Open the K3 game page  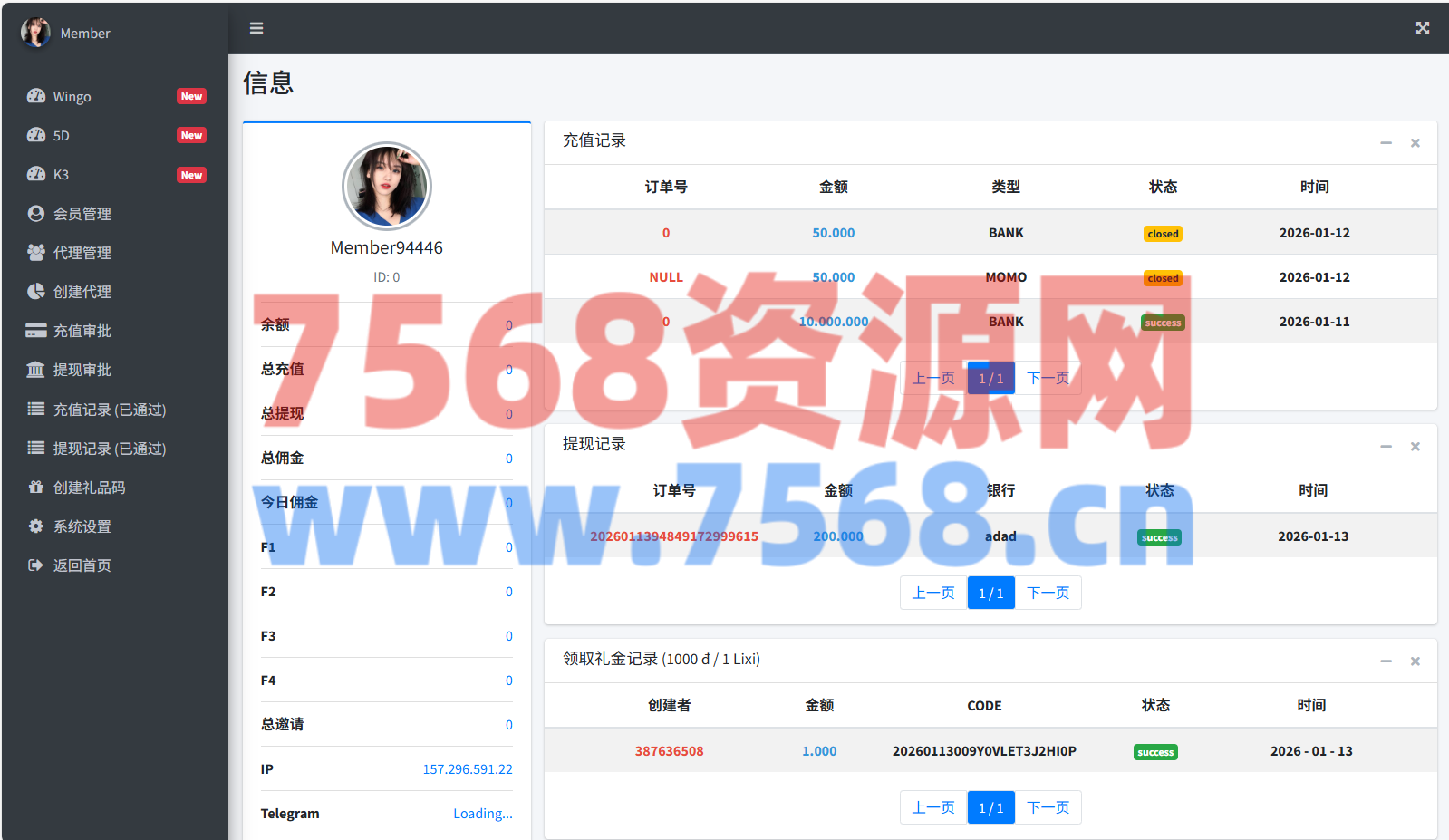[62, 175]
